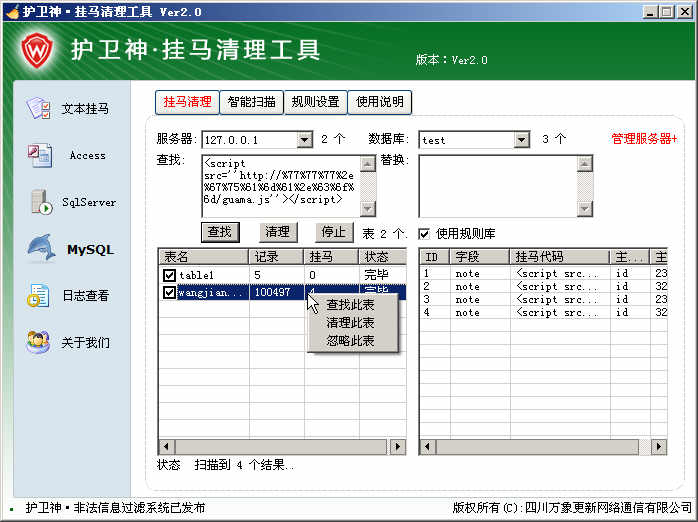698x522 pixels.
Task: Sort by the 记录 column header
Action: click(x=276, y=257)
